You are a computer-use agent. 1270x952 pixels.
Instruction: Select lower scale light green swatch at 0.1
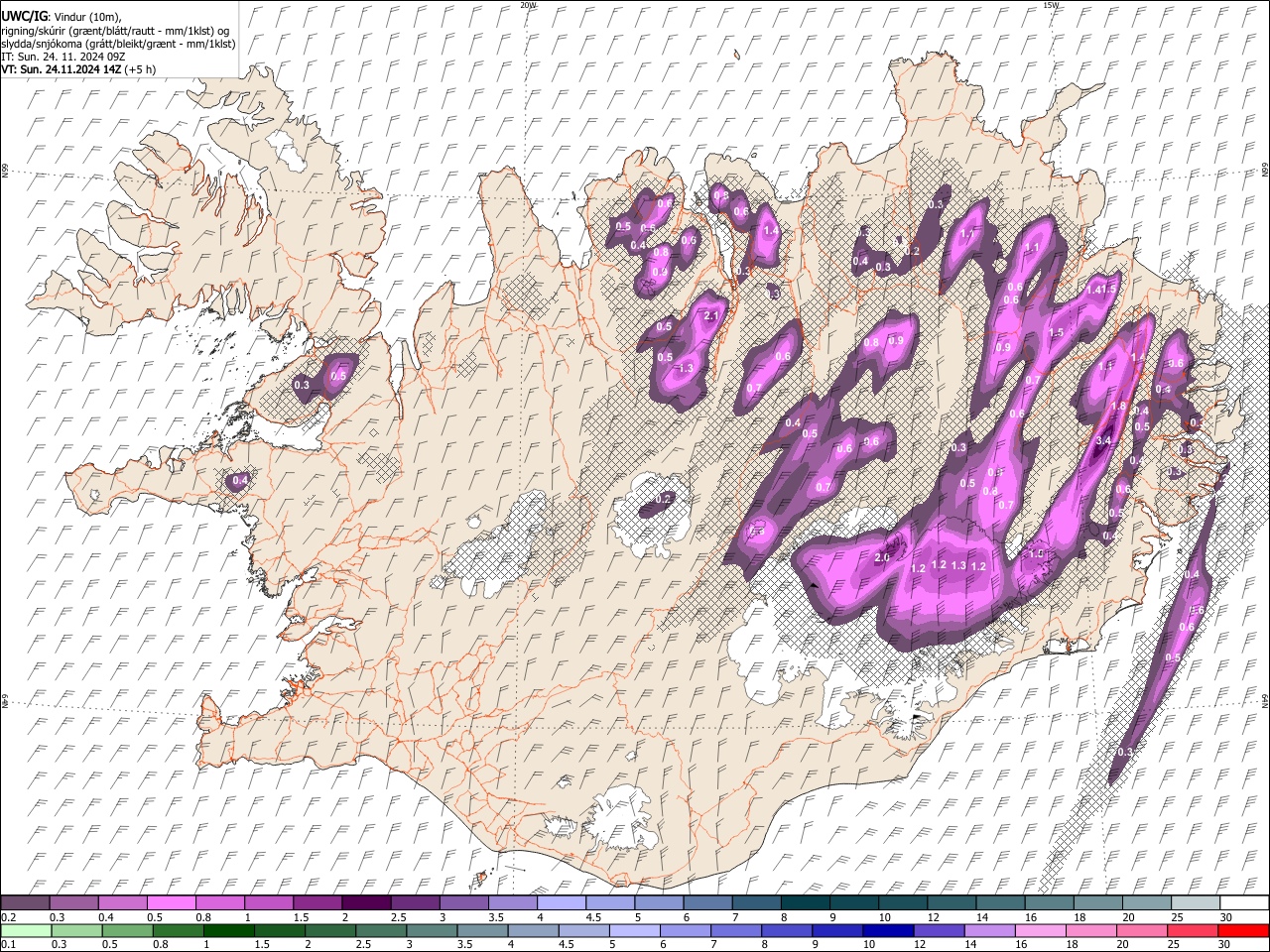[x=25, y=930]
